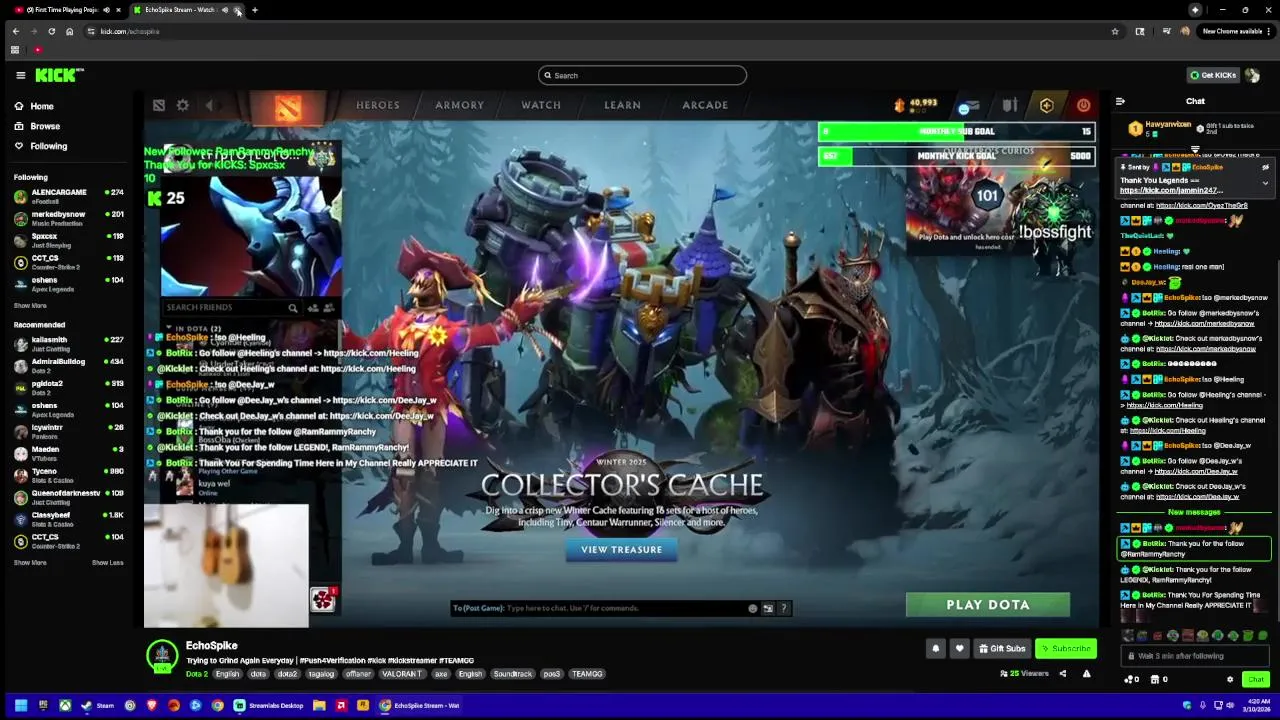Click Dota 2 WATCH tab in stream

tap(541, 105)
